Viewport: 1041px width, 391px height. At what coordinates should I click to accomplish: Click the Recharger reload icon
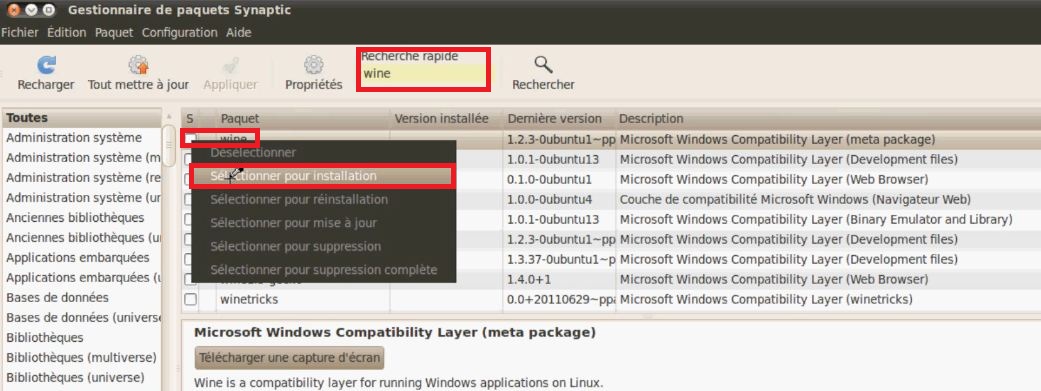[46, 64]
